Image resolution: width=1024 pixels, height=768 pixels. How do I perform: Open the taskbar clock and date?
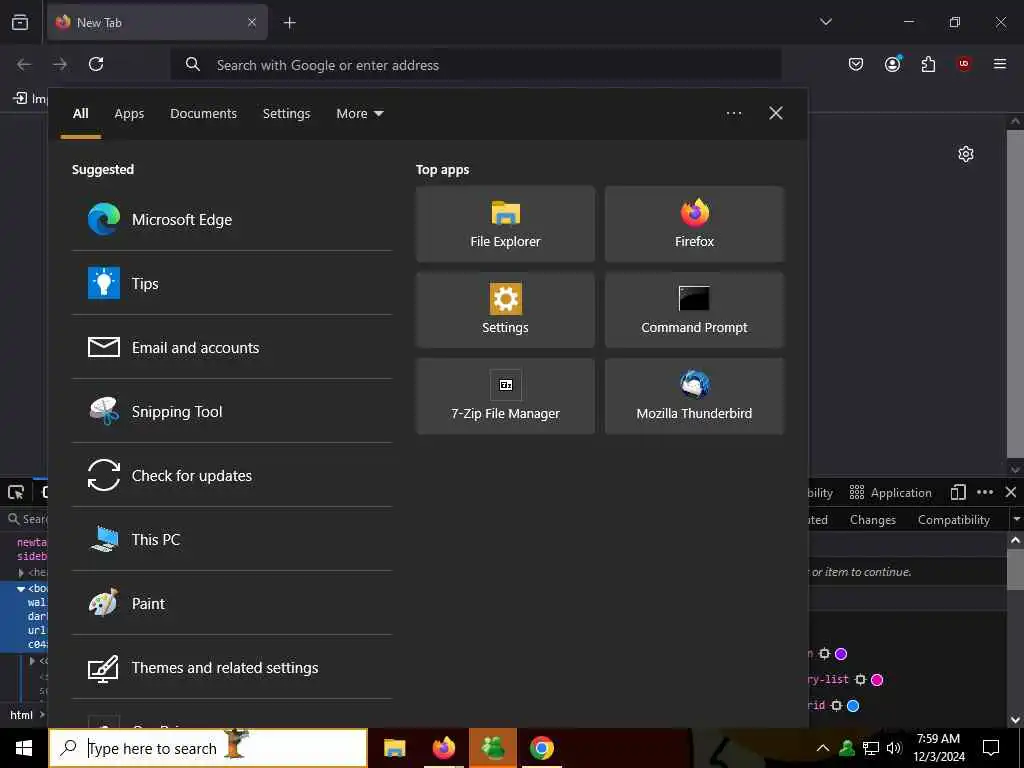[x=938, y=748]
